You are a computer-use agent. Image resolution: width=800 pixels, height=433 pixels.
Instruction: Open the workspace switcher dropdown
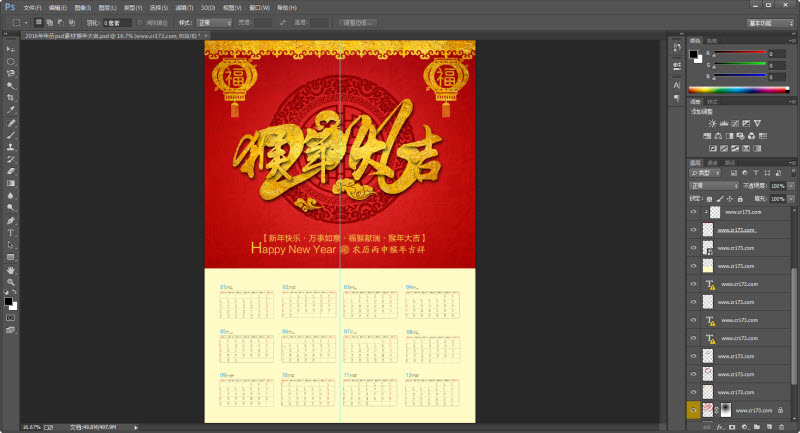770,23
